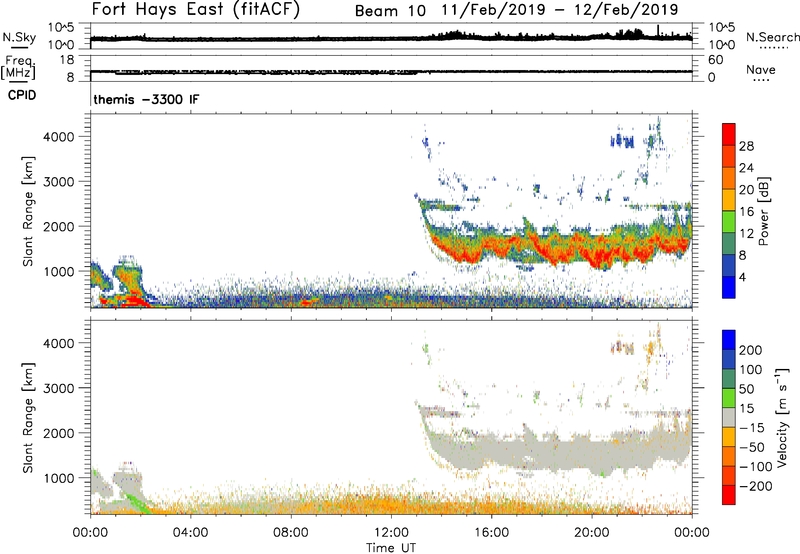Image resolution: width=800 pixels, height=554 pixels.
Task: Click the frequency trace in the Freq. panel
Action: 391,71
